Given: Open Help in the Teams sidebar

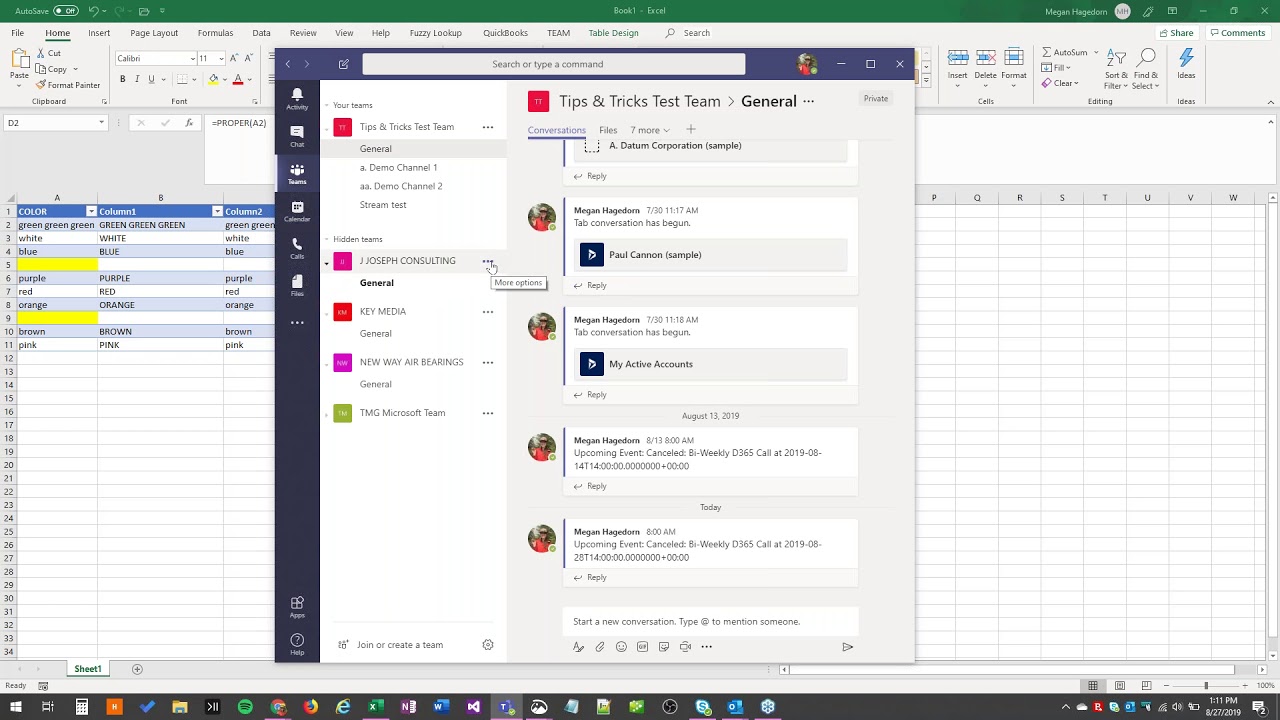Looking at the screenshot, I should tap(297, 644).
